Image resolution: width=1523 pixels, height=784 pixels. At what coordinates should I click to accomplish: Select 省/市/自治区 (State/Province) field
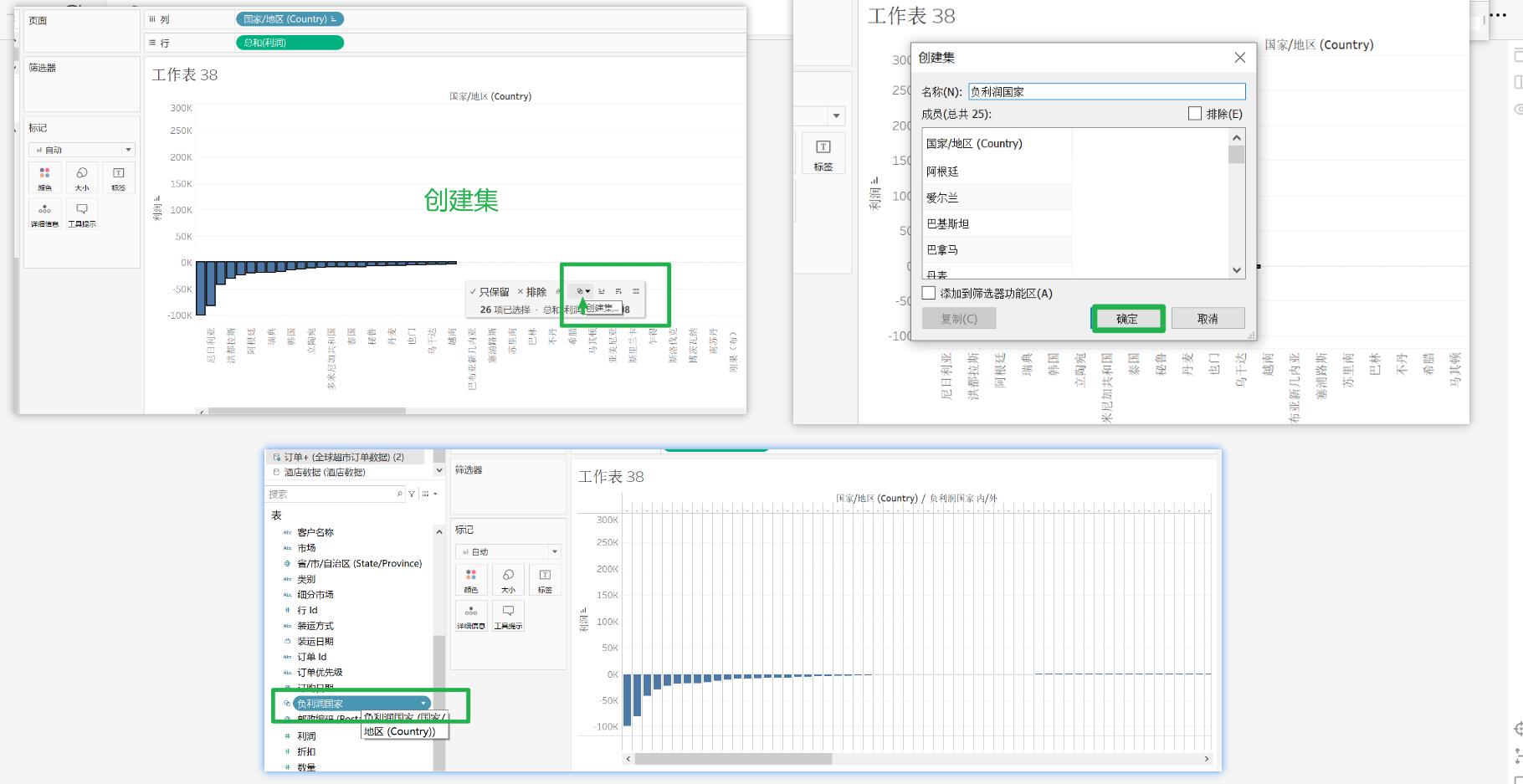coord(359,563)
